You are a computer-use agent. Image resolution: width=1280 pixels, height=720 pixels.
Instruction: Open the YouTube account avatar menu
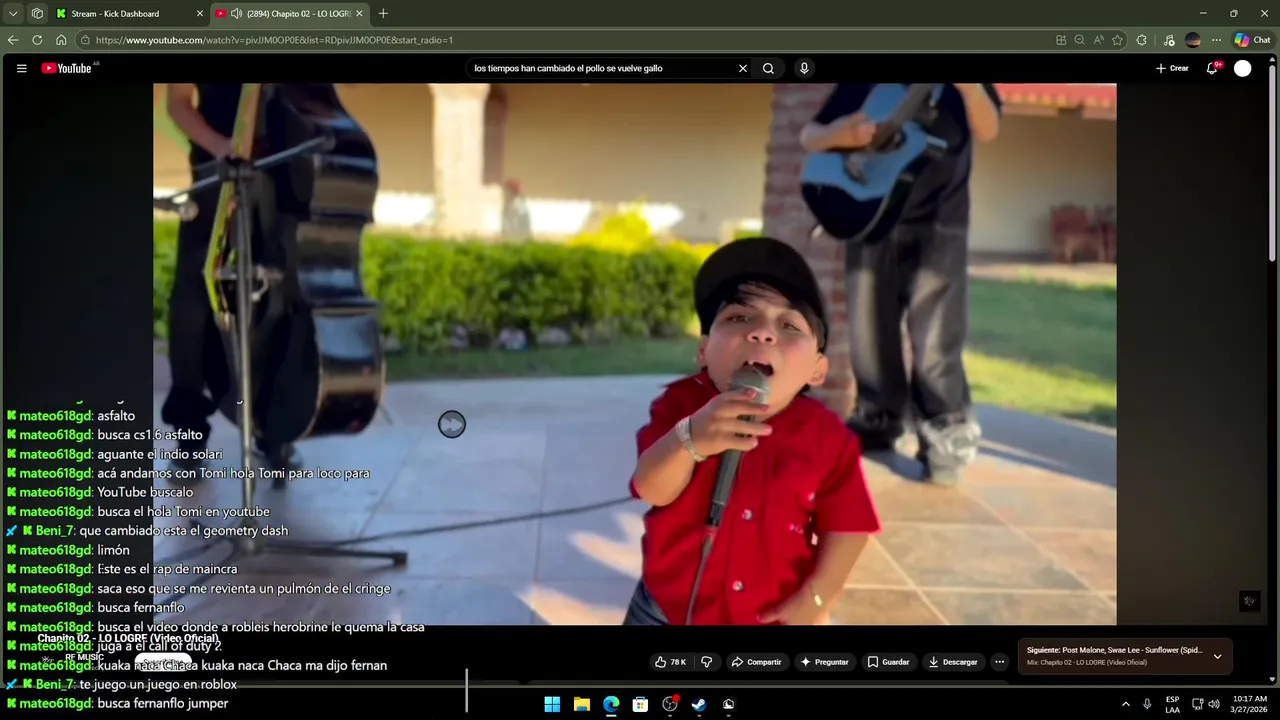(1242, 68)
